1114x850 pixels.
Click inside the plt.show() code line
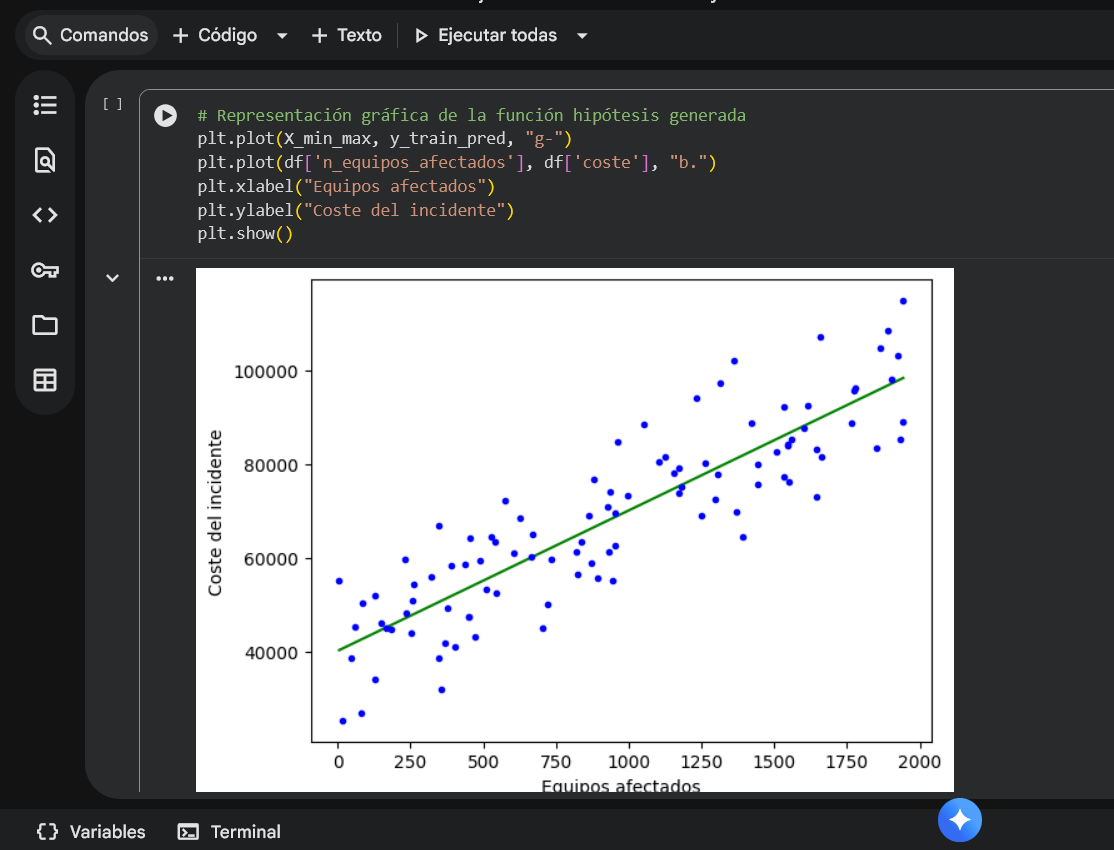(244, 234)
